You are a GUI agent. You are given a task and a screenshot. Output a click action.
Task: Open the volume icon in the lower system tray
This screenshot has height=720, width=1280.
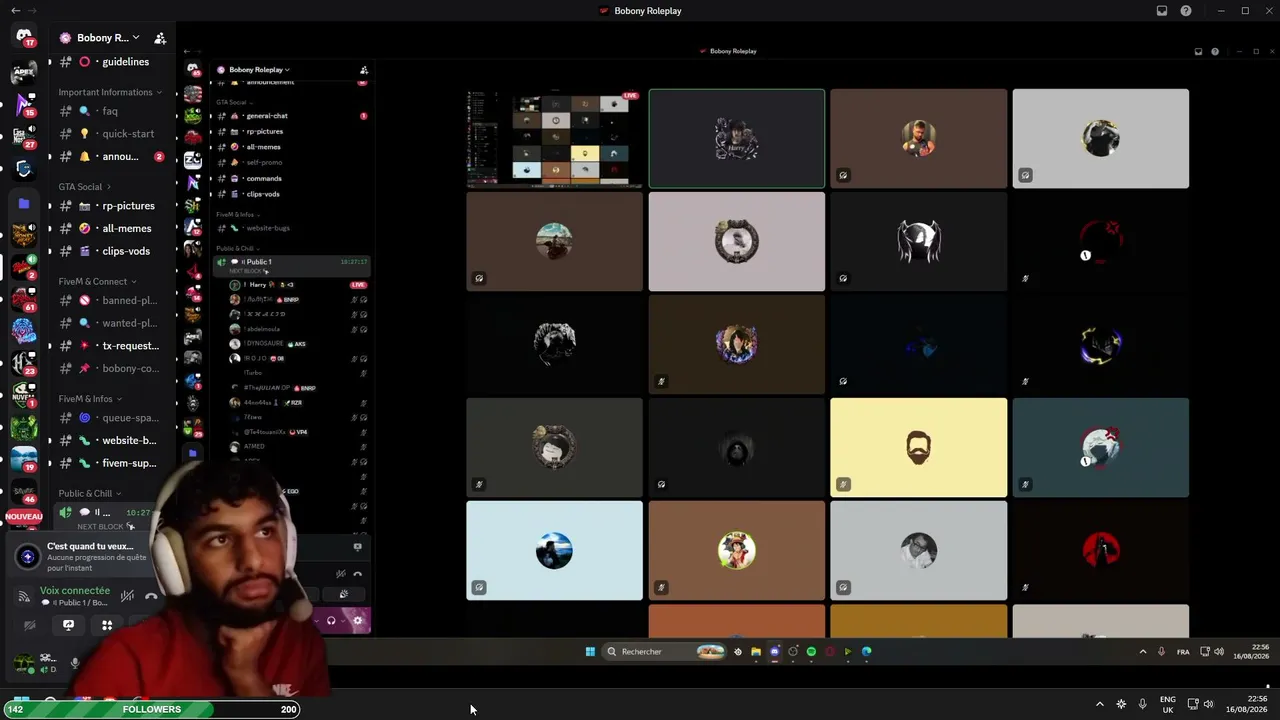click(x=1208, y=704)
